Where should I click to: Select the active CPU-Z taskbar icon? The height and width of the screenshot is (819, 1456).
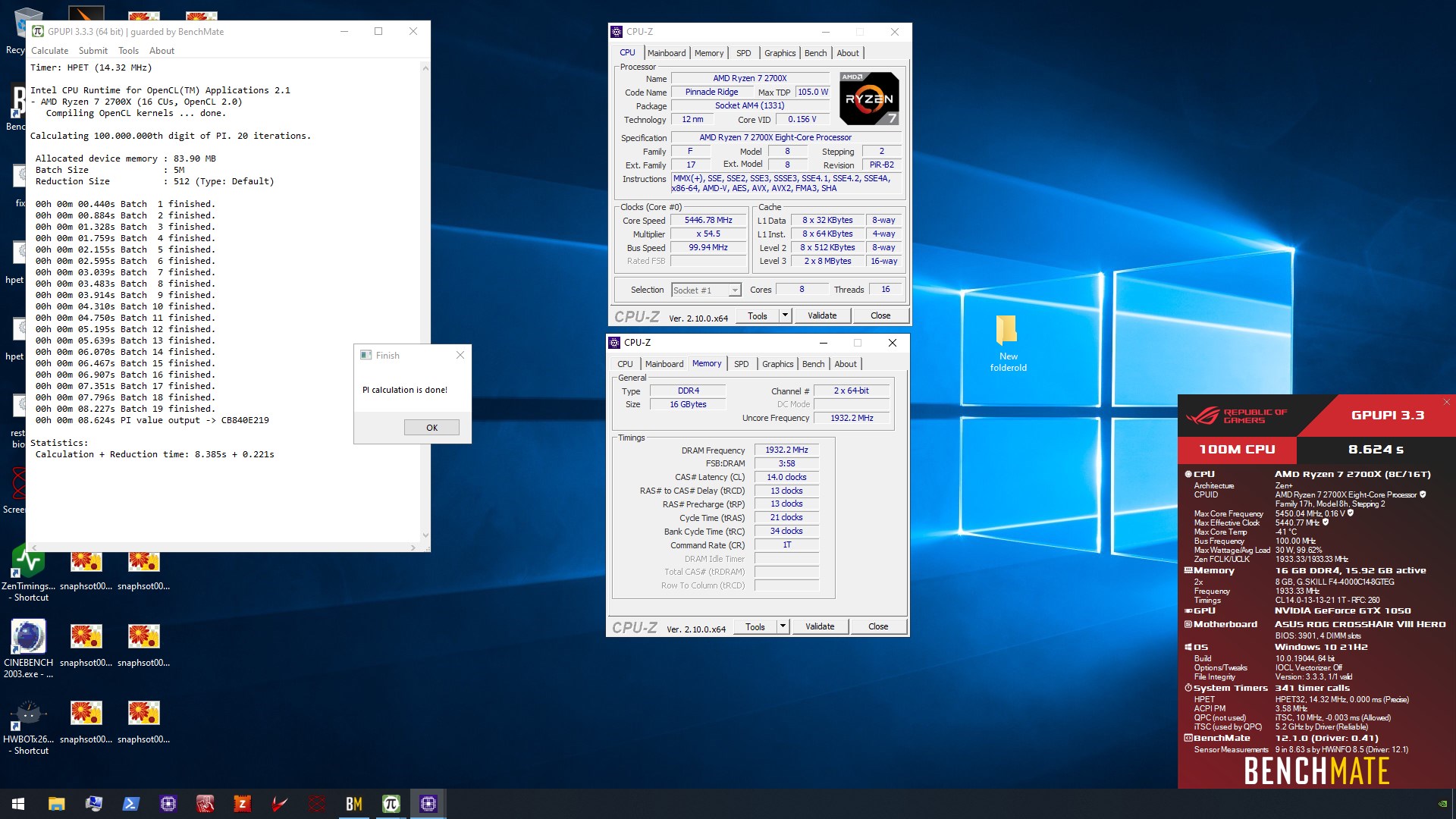coord(428,804)
